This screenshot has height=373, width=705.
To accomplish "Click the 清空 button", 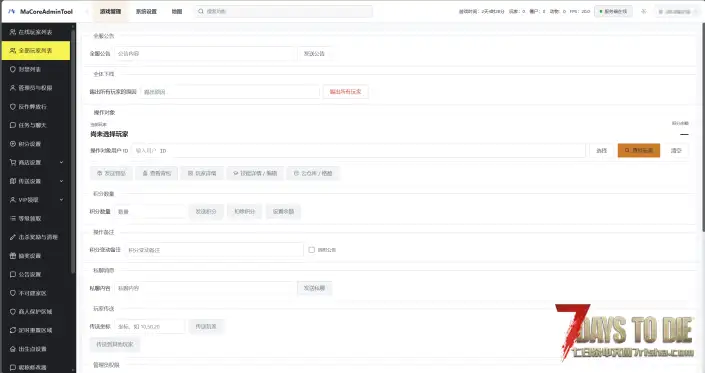I will coord(676,151).
